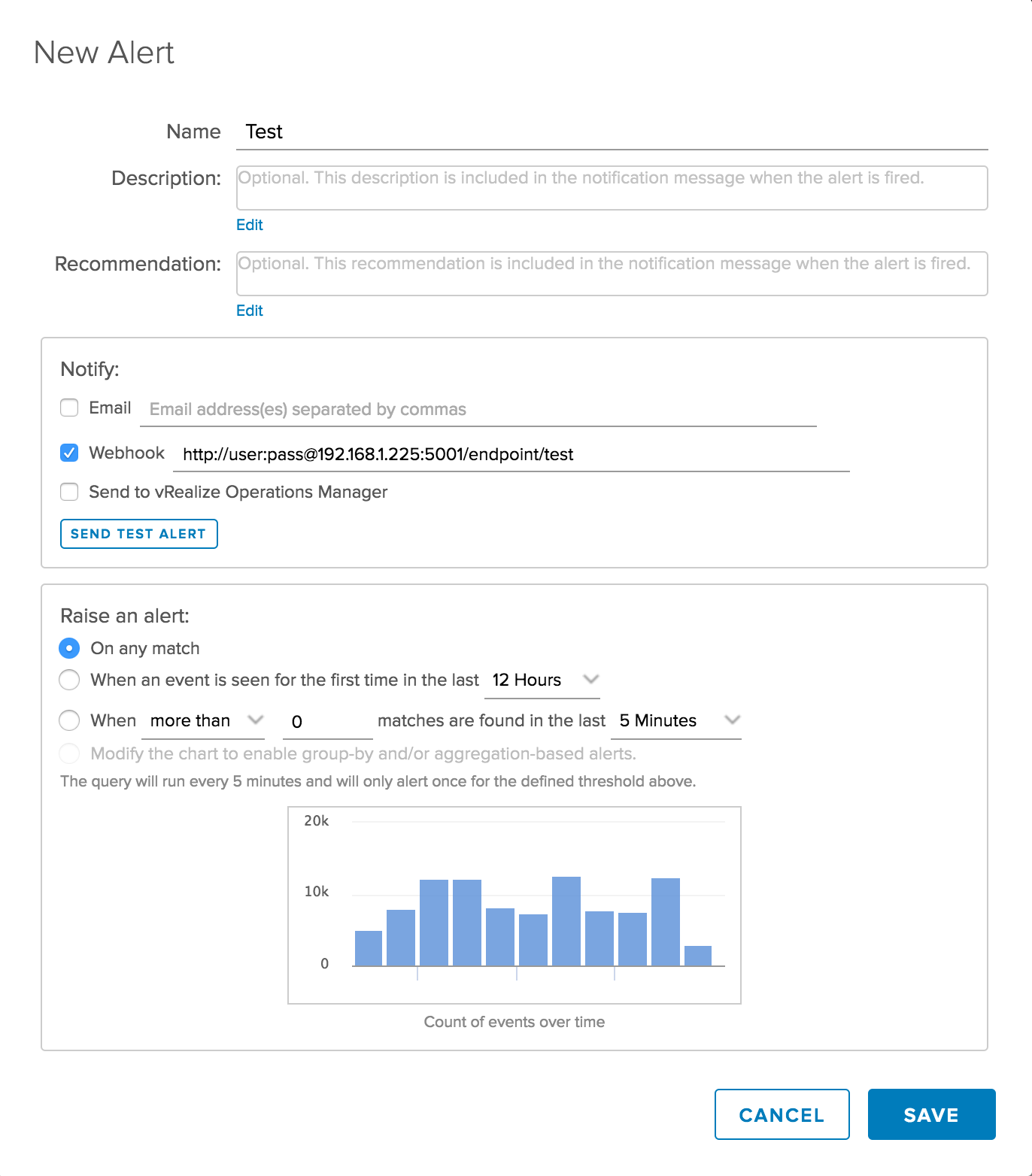Click Edit link under Recommendation
The width and height of the screenshot is (1032, 1176).
pos(249,311)
